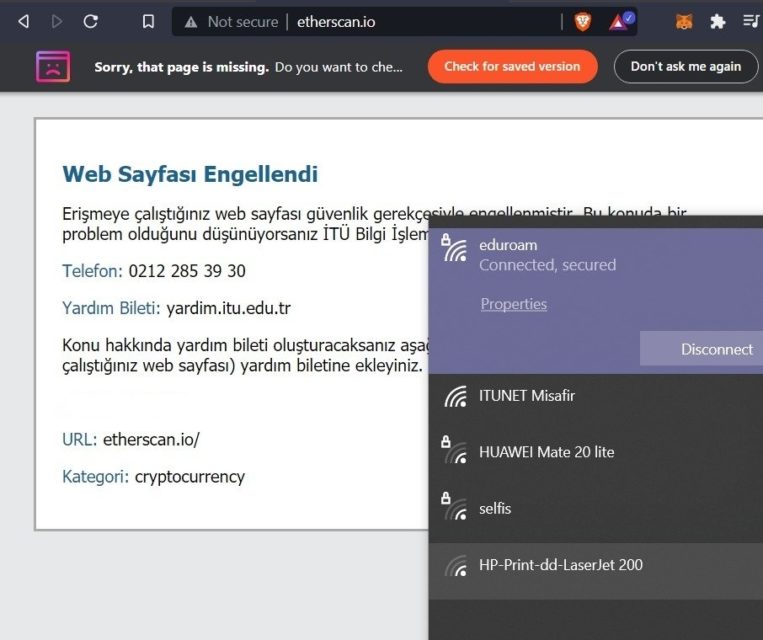Viewport: 763px width, 640px height.
Task: Click Sorry, that page is missing message
Action: click(182, 67)
